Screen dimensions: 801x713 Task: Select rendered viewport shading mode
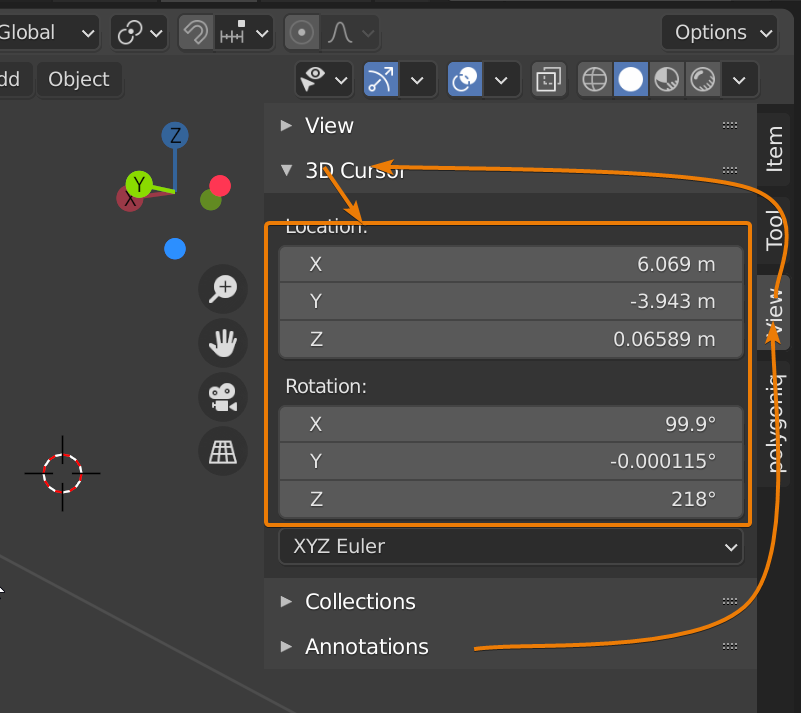[703, 80]
